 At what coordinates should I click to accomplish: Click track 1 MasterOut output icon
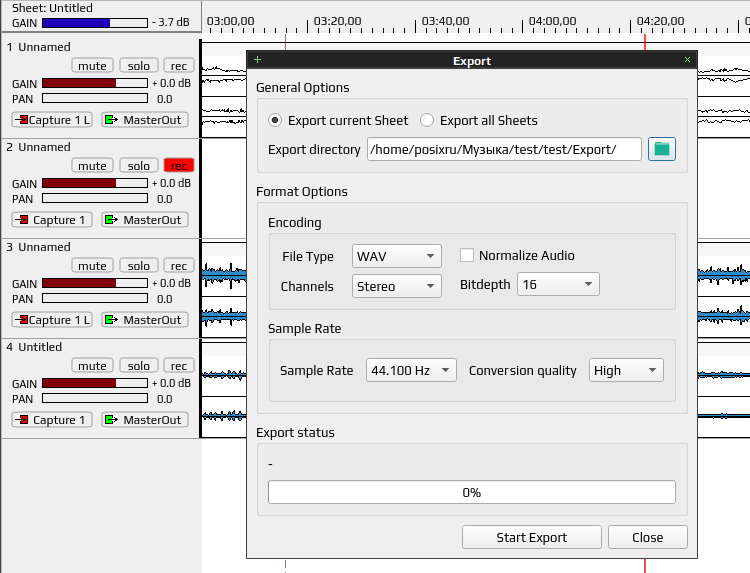(x=111, y=120)
